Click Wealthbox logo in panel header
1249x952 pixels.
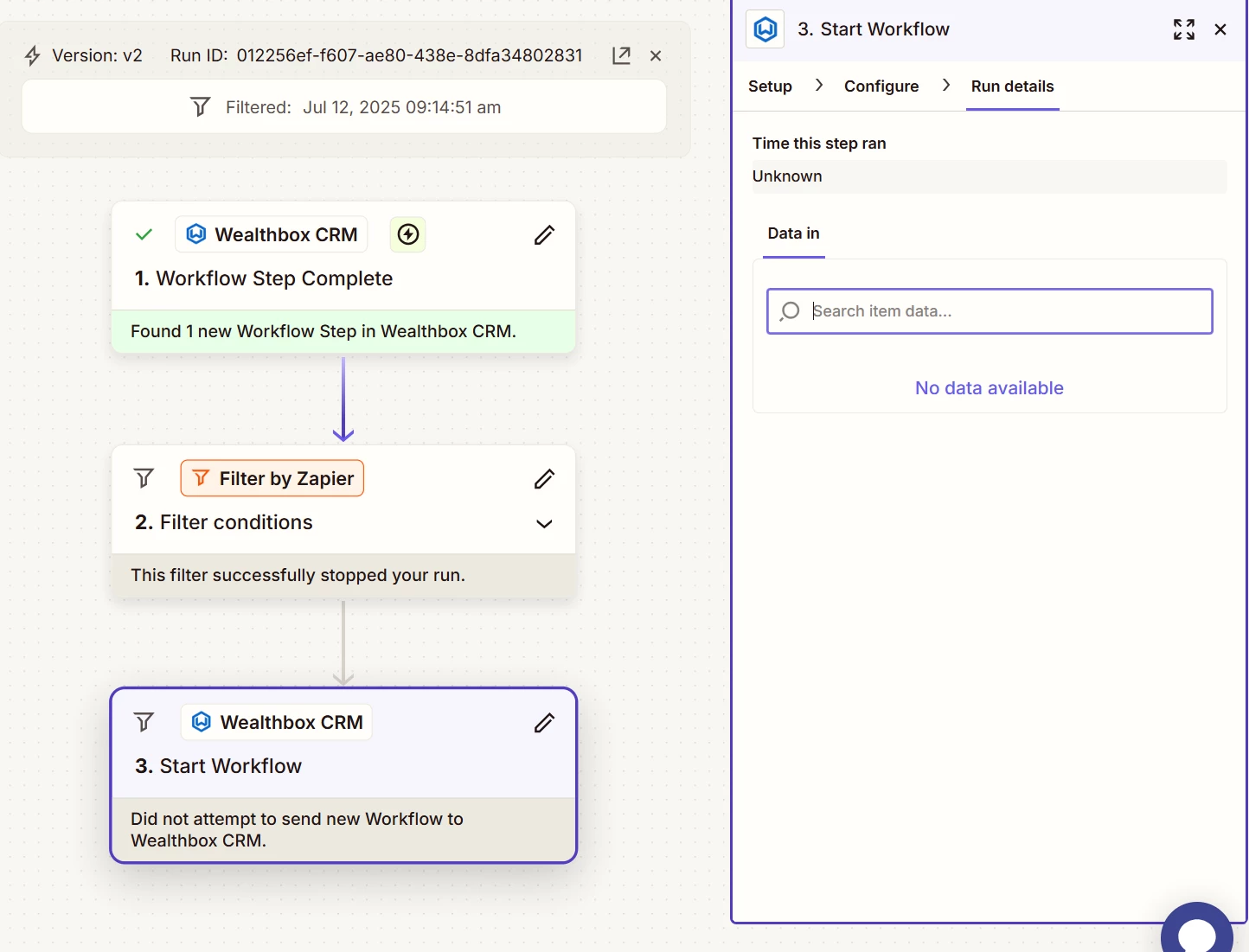[765, 29]
